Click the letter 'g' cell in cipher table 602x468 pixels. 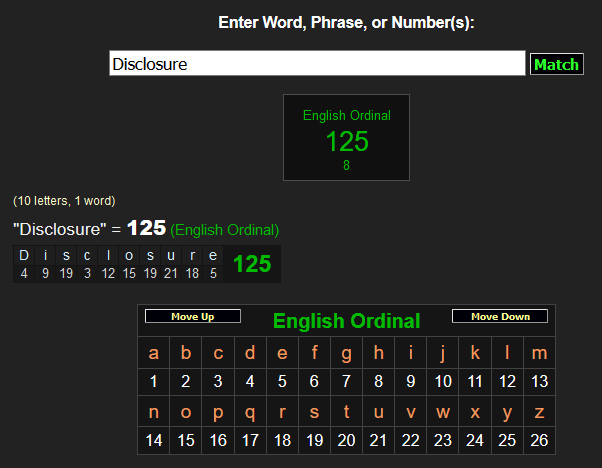(x=346, y=352)
